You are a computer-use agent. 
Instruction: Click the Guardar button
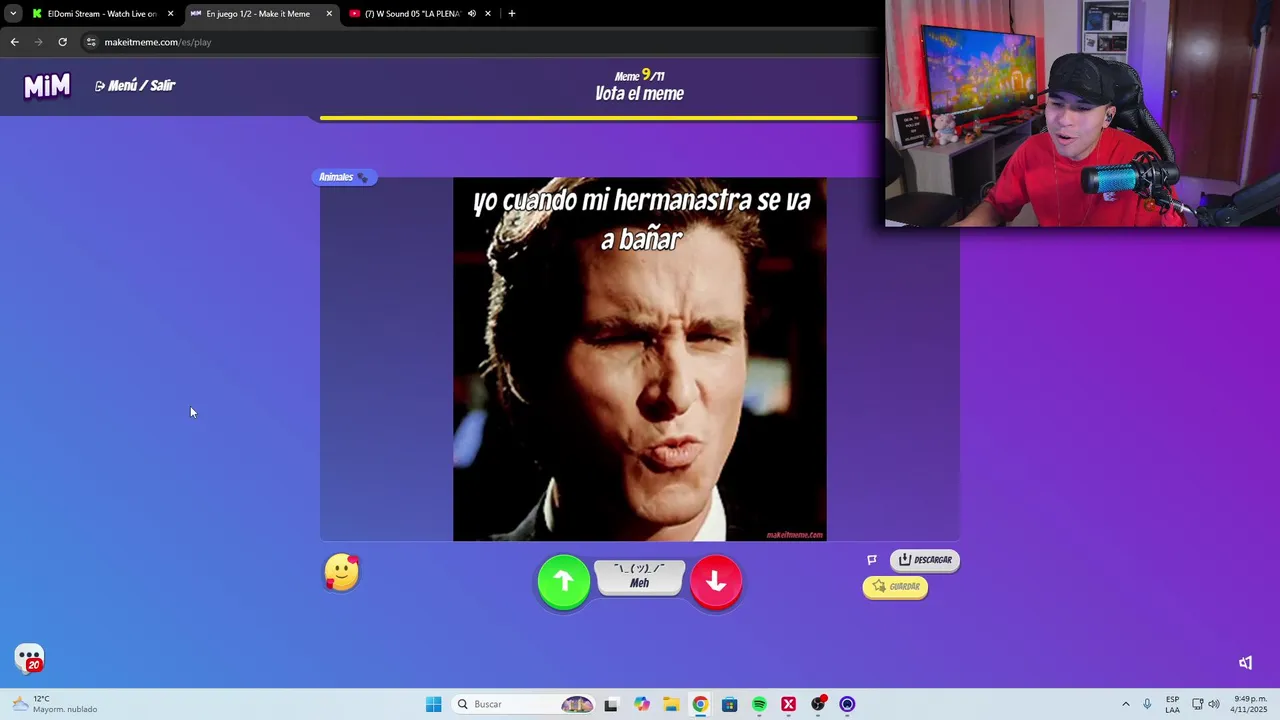895,587
